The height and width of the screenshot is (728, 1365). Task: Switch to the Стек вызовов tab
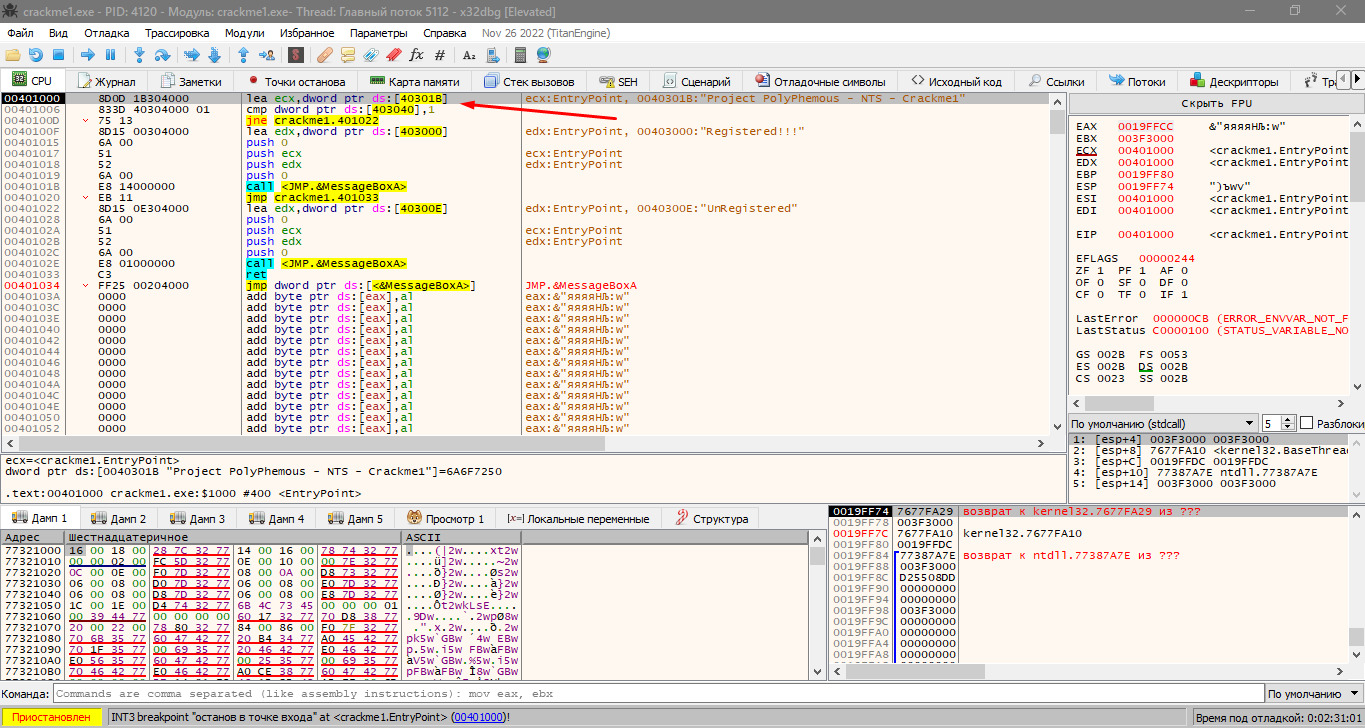point(528,81)
